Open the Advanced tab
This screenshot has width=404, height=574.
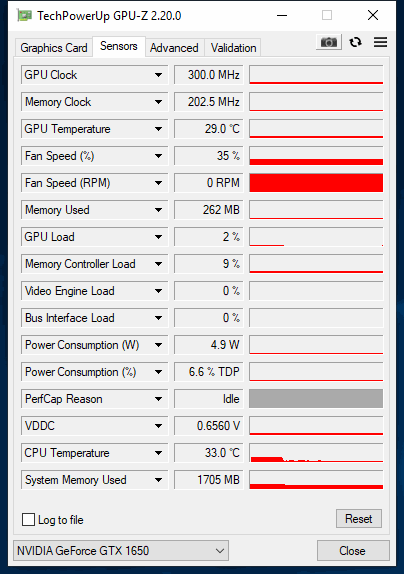174,48
